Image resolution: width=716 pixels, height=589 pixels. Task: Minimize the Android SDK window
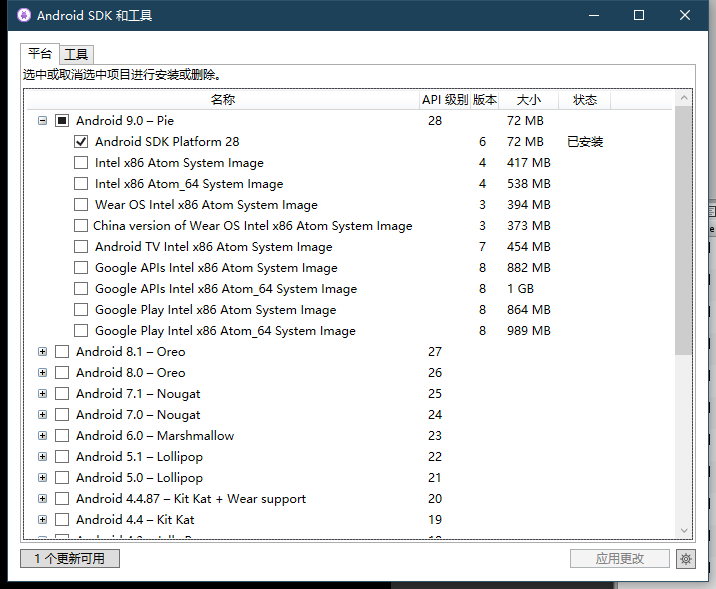pyautogui.click(x=594, y=16)
